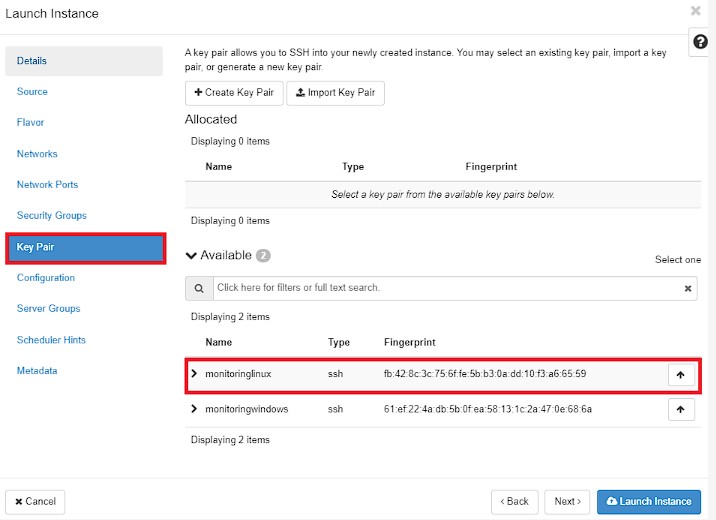Clear the filter search field
716x520 pixels.
(688, 289)
